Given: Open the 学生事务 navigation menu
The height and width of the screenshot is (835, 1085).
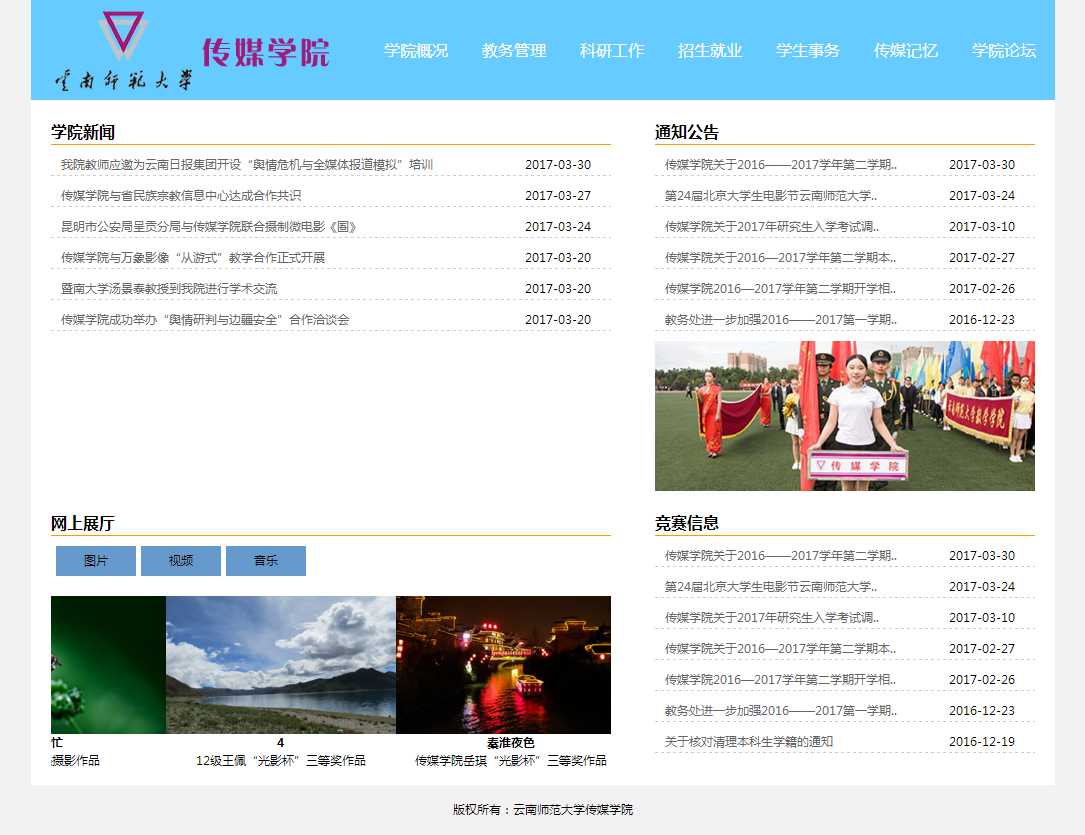Looking at the screenshot, I should (808, 50).
